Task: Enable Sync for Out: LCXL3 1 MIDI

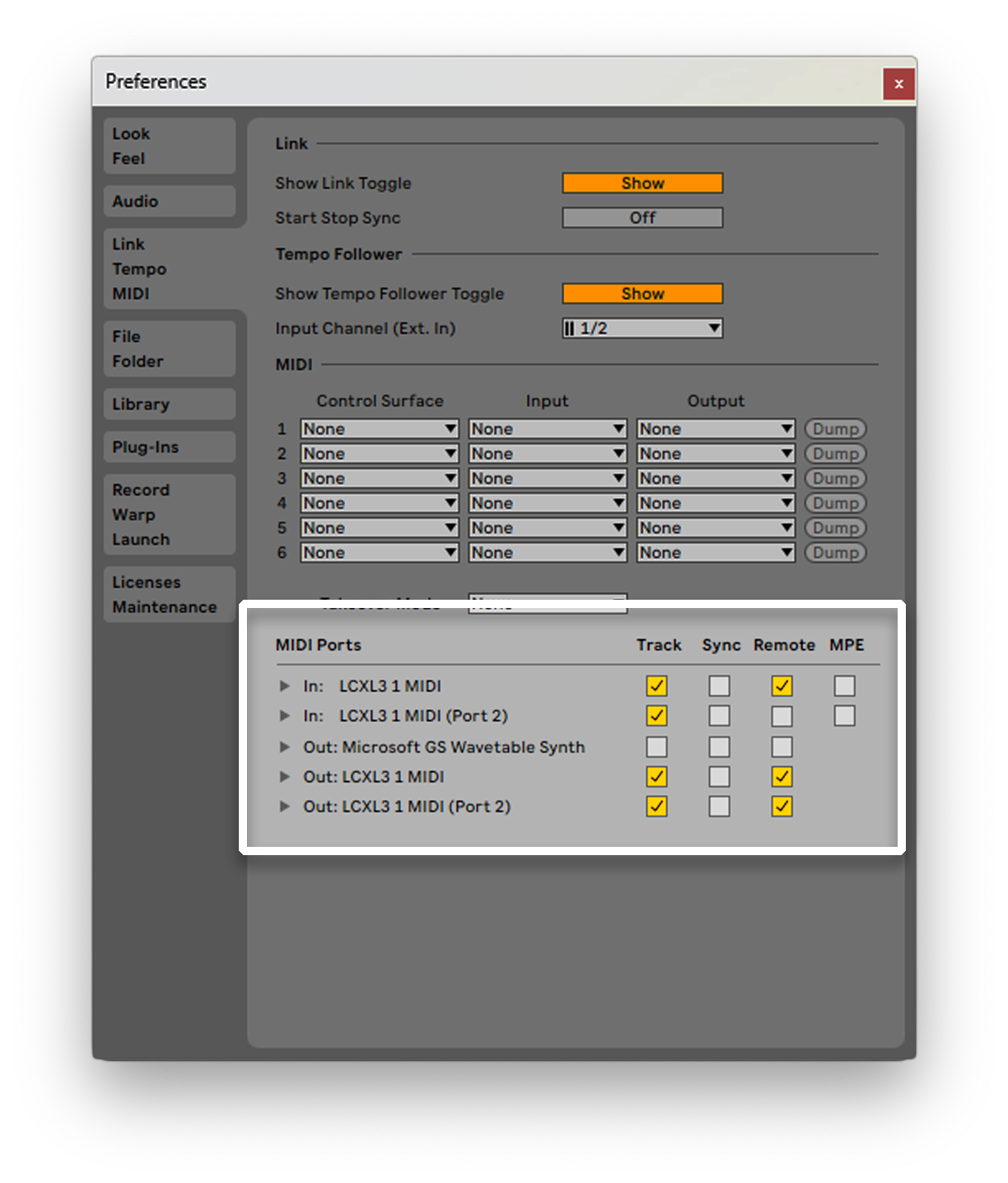Action: click(719, 776)
